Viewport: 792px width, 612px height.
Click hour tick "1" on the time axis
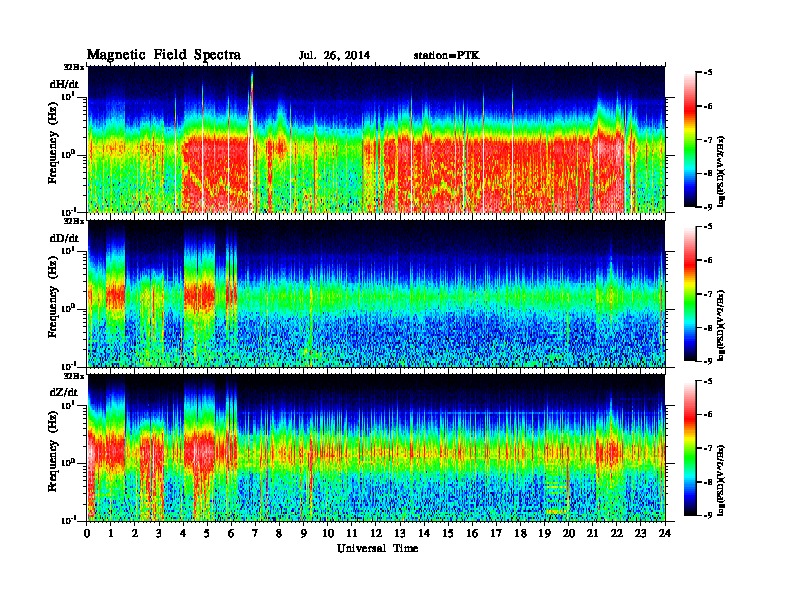111,533
